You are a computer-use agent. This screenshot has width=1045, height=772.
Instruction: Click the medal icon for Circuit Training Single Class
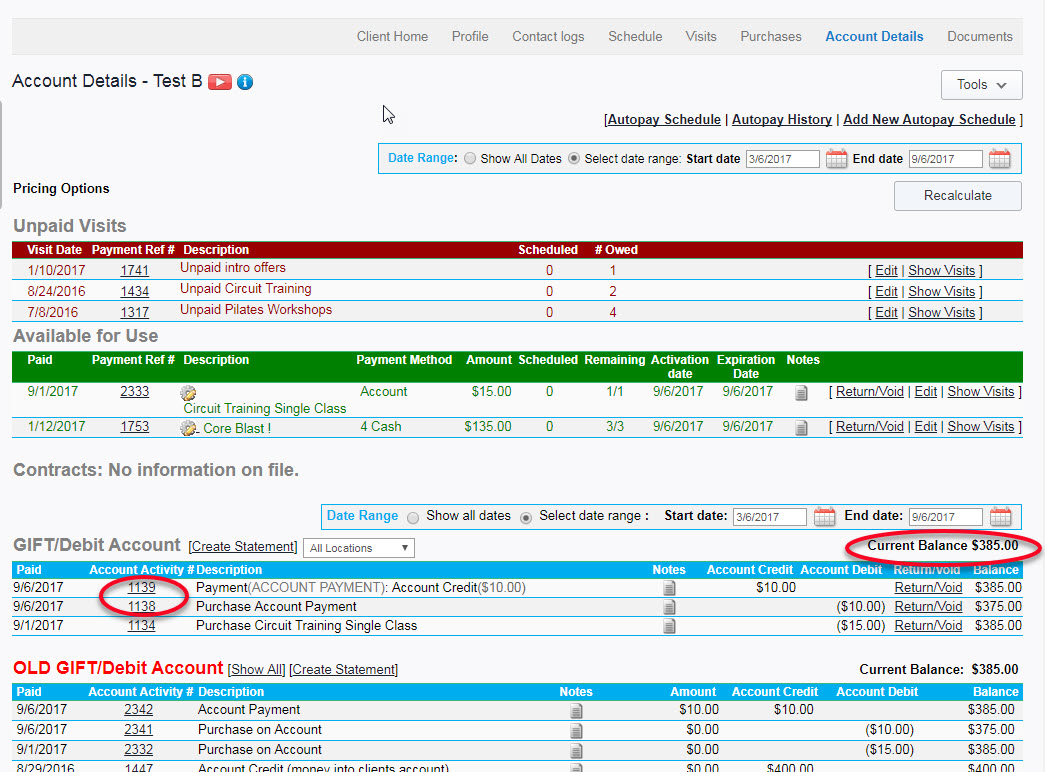[x=187, y=392]
